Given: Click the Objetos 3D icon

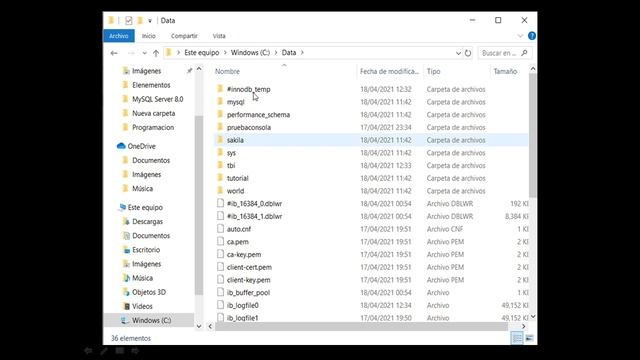Looking at the screenshot, I should point(126,292).
